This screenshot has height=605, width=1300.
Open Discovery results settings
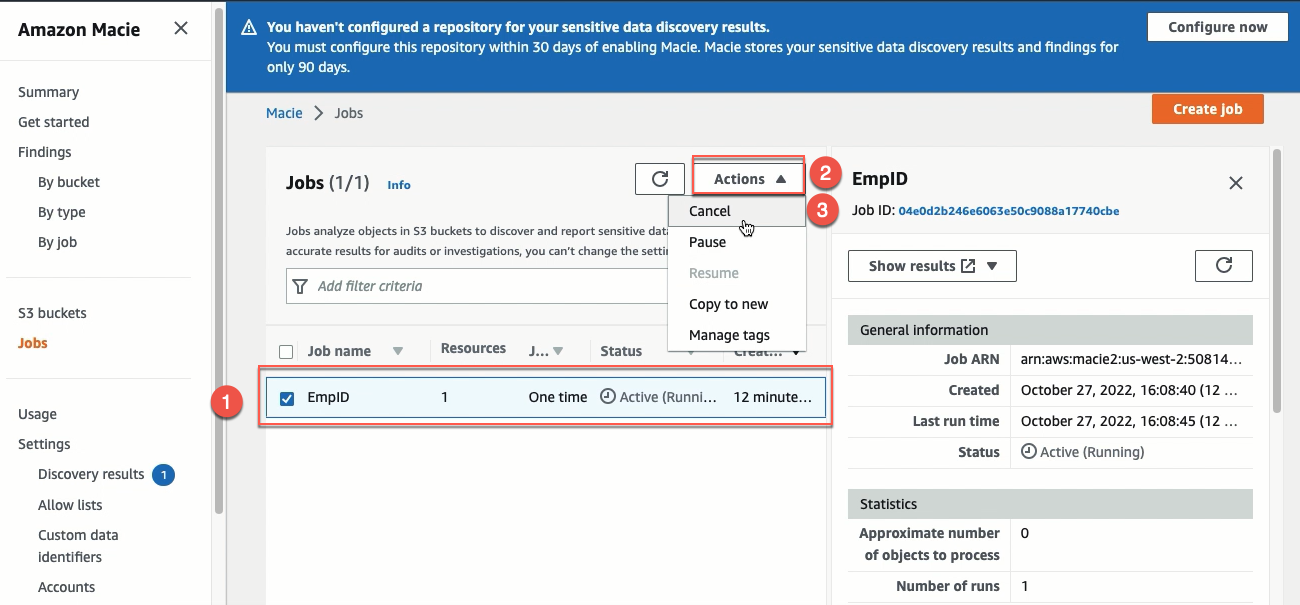coord(91,474)
